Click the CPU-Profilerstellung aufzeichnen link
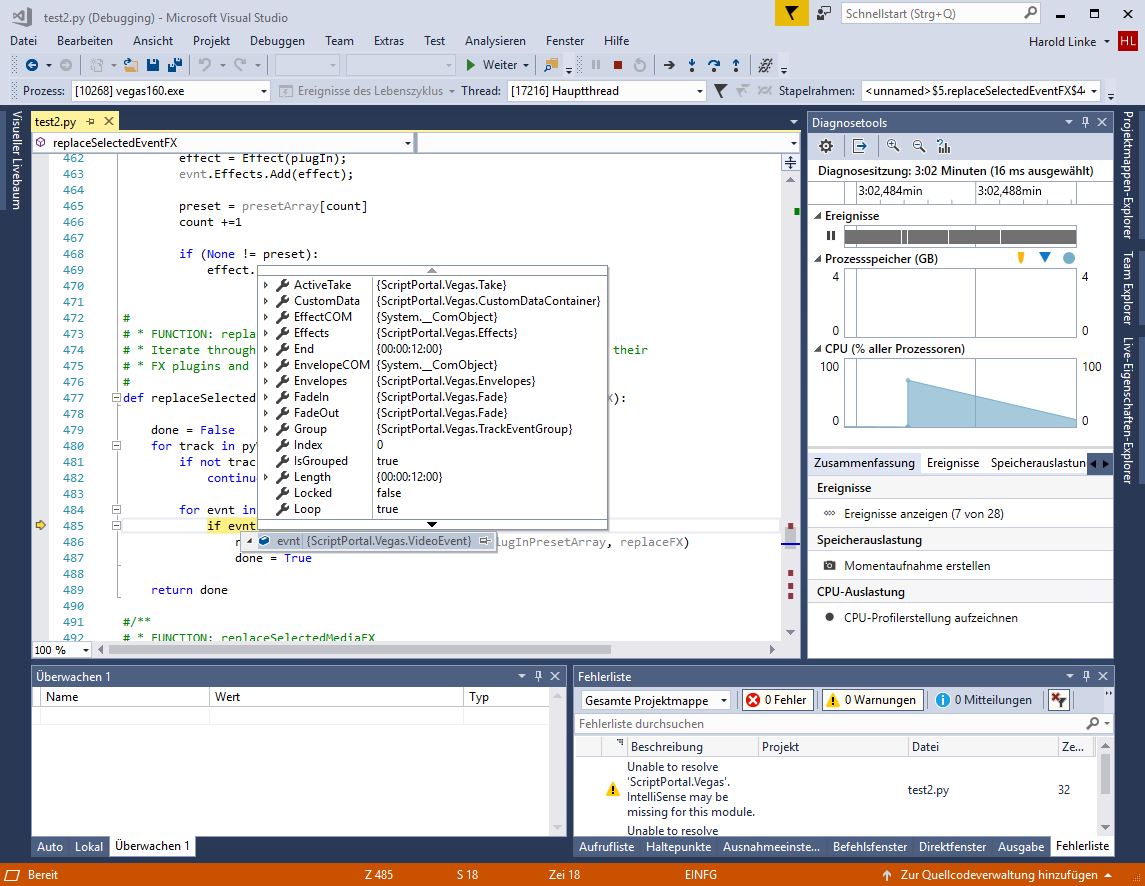 [930, 618]
